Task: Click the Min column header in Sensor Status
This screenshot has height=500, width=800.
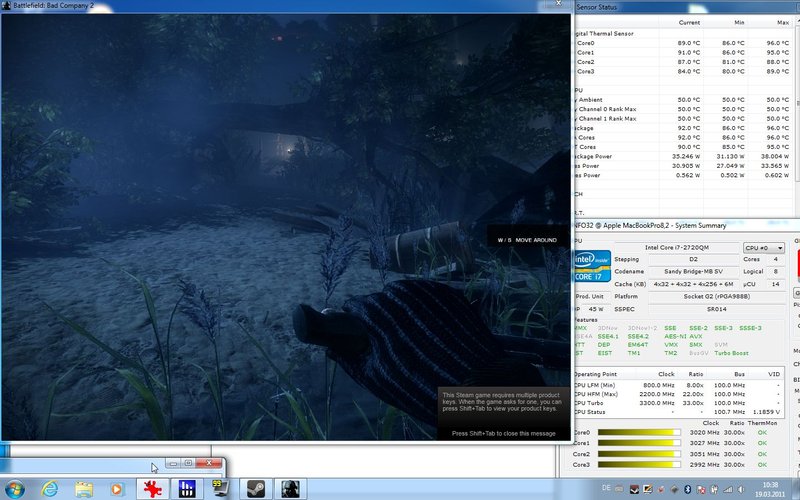Action: (726, 22)
